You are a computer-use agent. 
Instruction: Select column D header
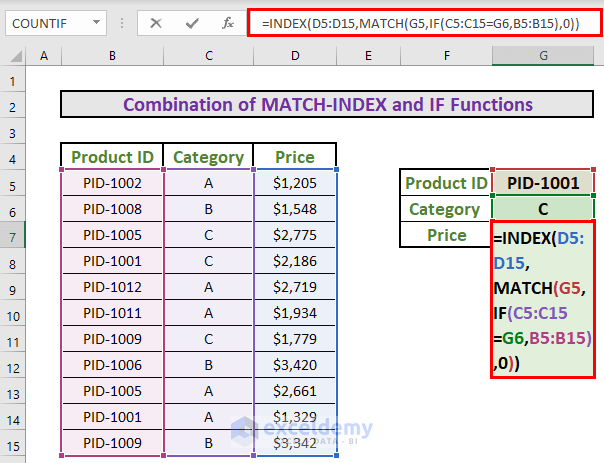pyautogui.click(x=294, y=55)
